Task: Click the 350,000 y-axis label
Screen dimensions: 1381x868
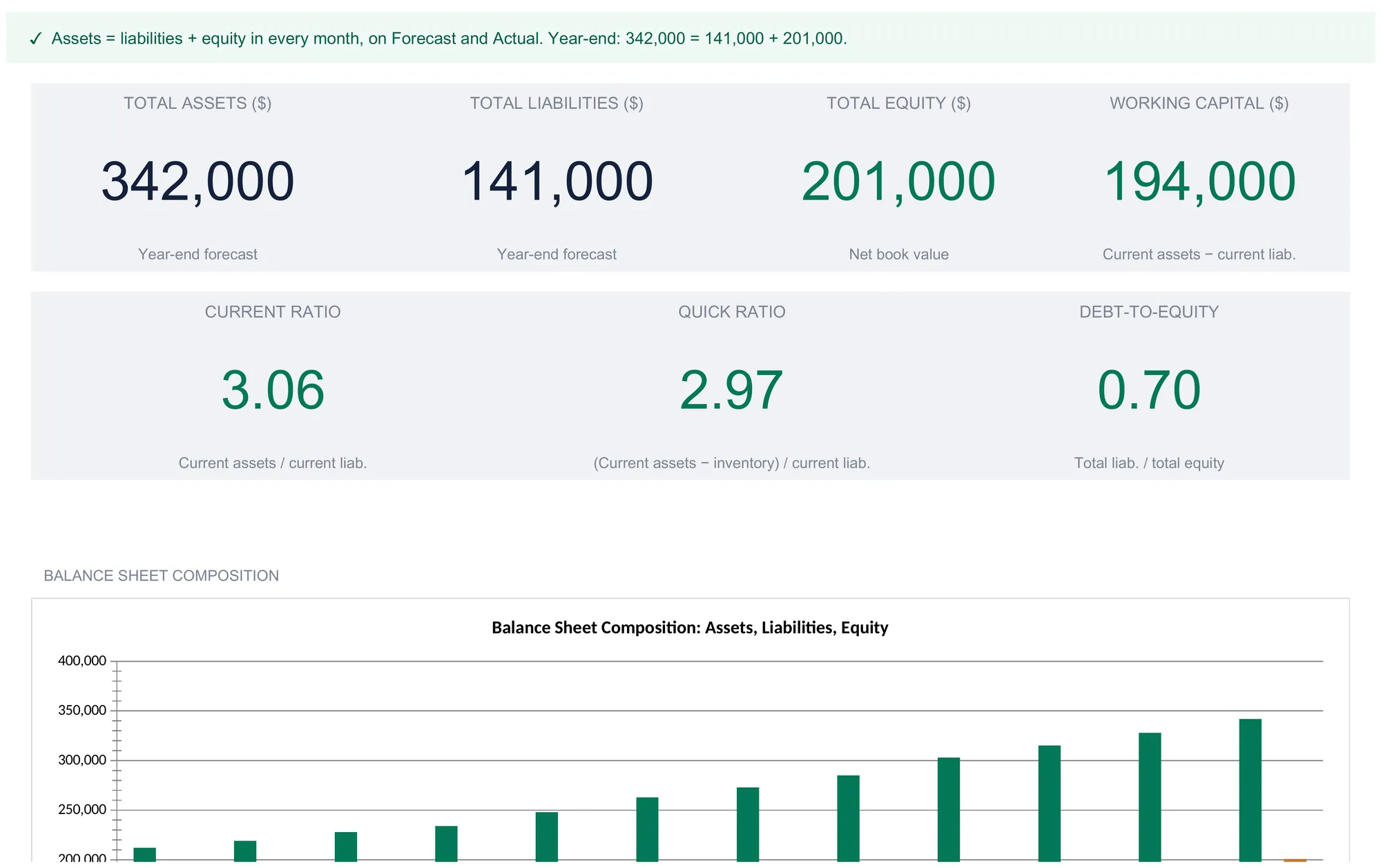Action: pyautogui.click(x=82, y=711)
